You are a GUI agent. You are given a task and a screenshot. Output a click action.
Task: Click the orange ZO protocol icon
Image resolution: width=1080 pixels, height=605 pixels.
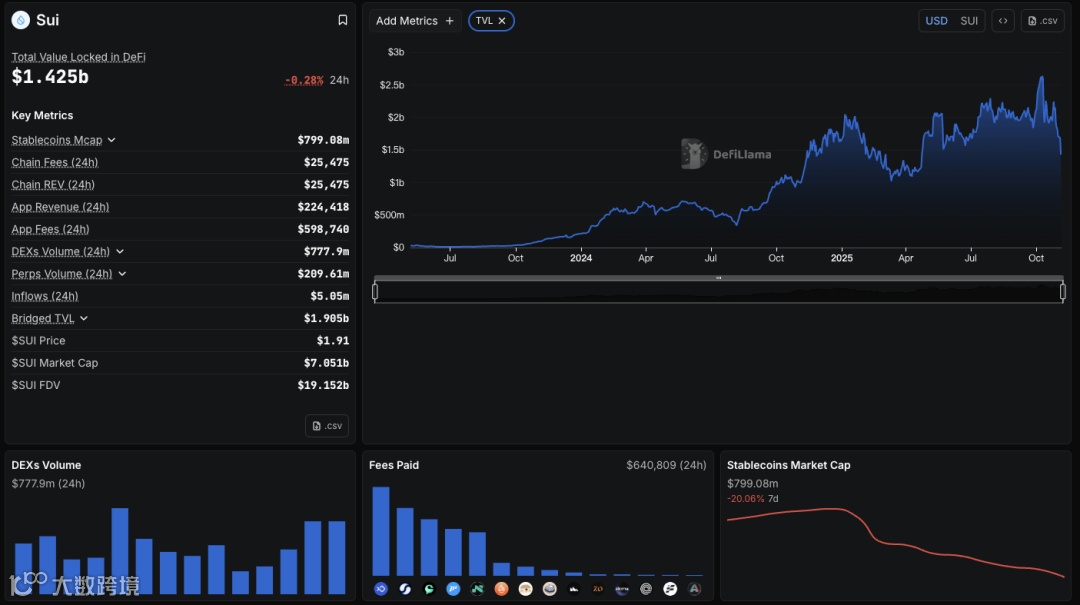[598, 588]
